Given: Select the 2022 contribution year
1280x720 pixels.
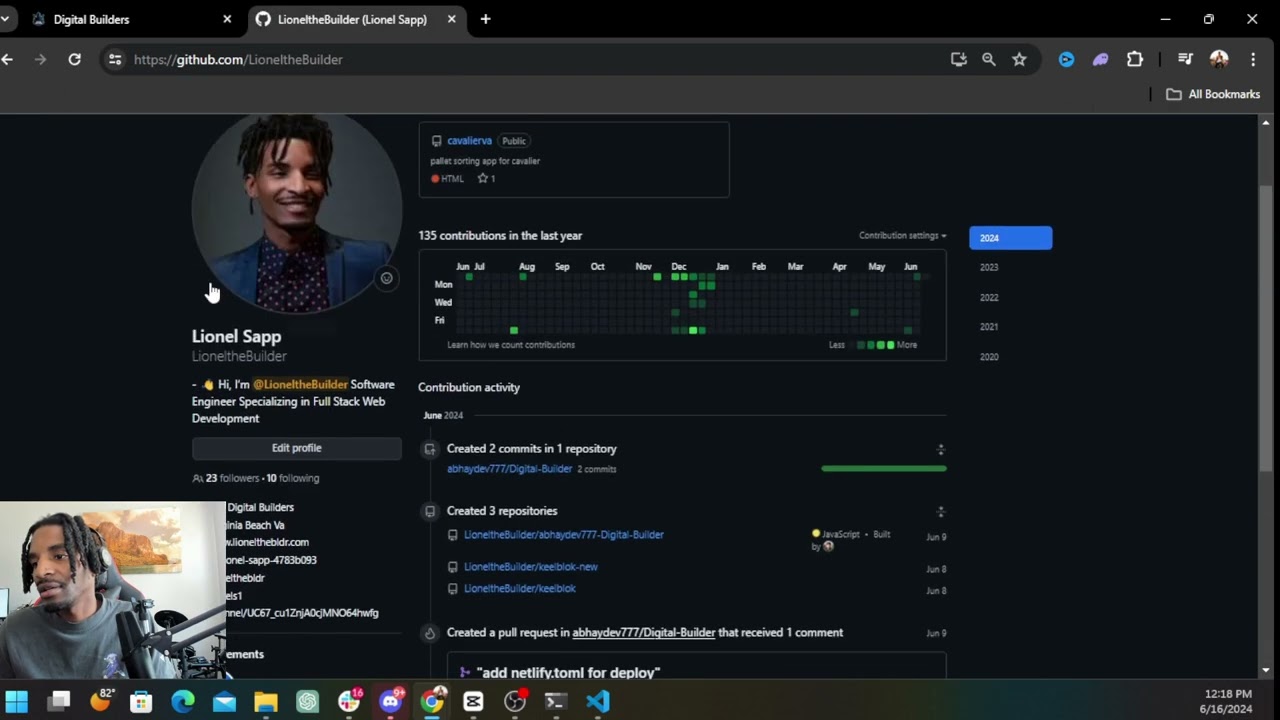Looking at the screenshot, I should pyautogui.click(x=989, y=297).
